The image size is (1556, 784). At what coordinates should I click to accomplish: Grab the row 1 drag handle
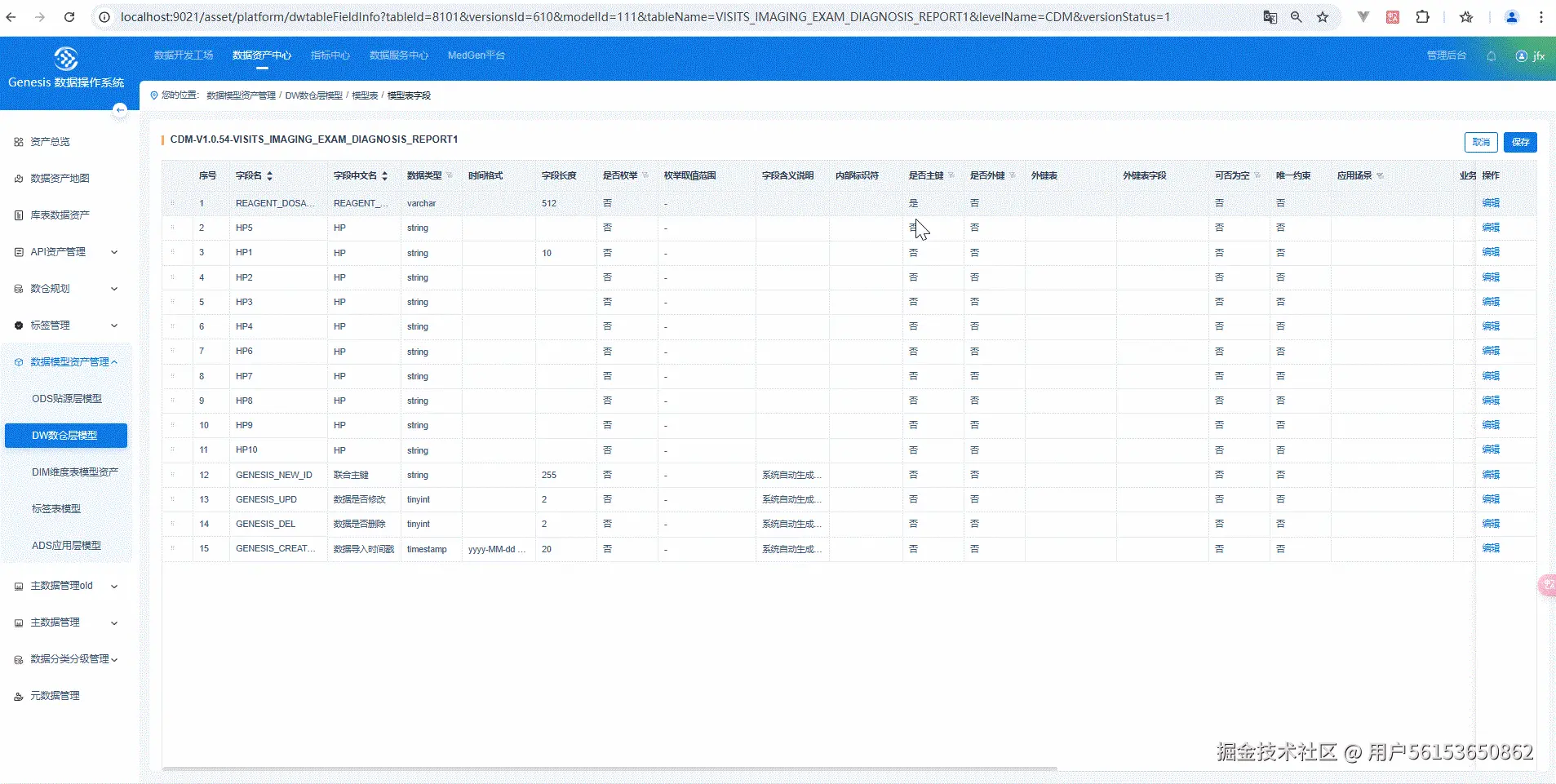[x=173, y=203]
